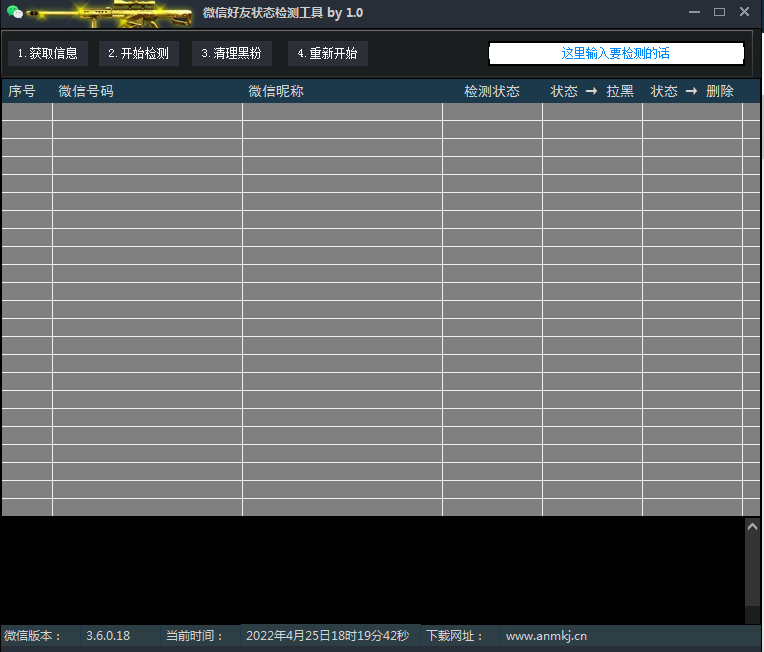The width and height of the screenshot is (764, 652).
Task: Click the WeChat version number 3.6.0.18
Action: 108,636
